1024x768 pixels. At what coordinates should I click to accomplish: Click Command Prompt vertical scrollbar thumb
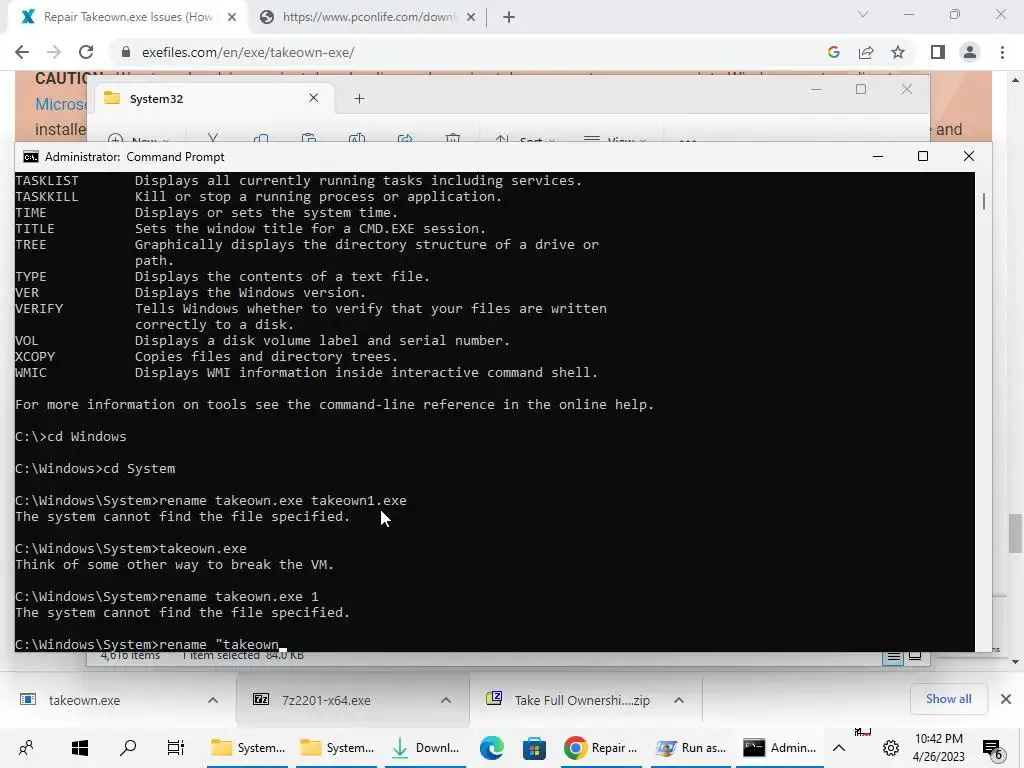click(984, 201)
